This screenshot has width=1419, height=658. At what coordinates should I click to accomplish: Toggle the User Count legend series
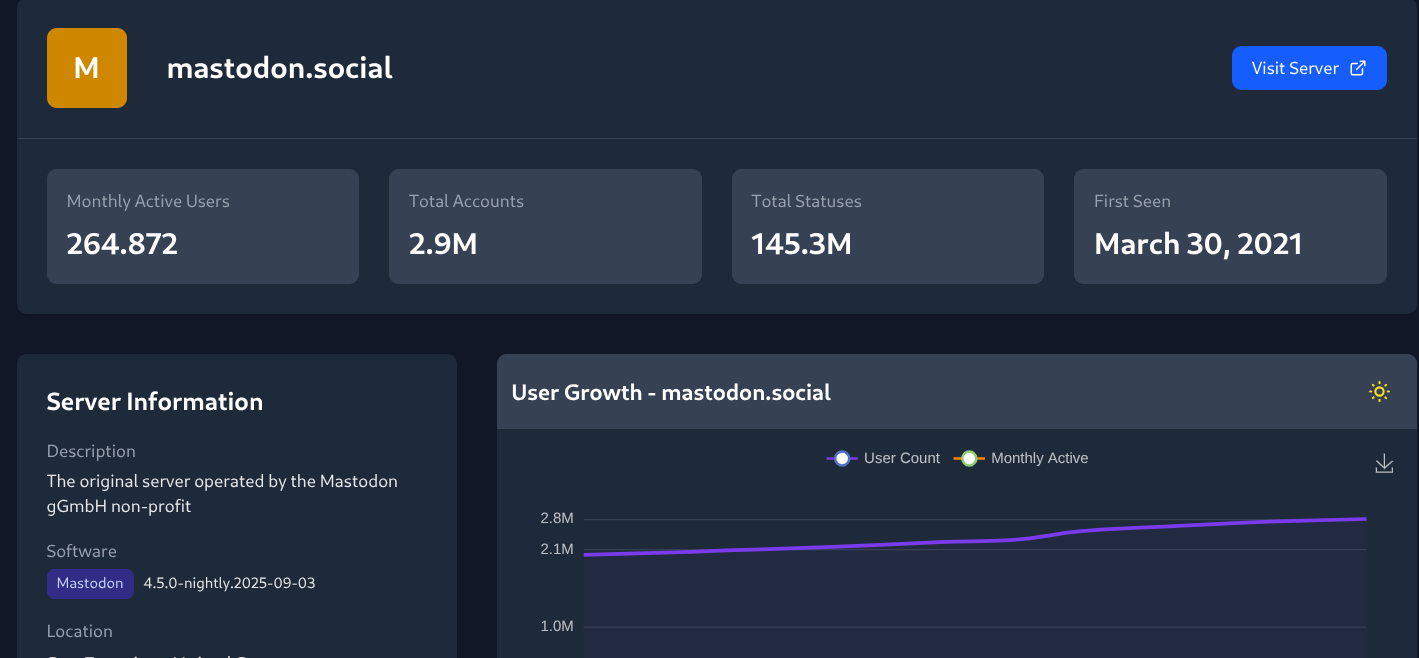[883, 458]
